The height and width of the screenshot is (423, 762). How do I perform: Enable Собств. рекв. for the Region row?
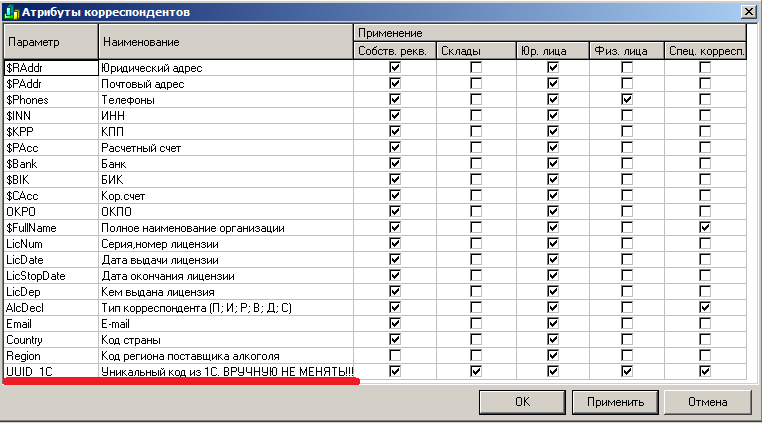point(395,356)
